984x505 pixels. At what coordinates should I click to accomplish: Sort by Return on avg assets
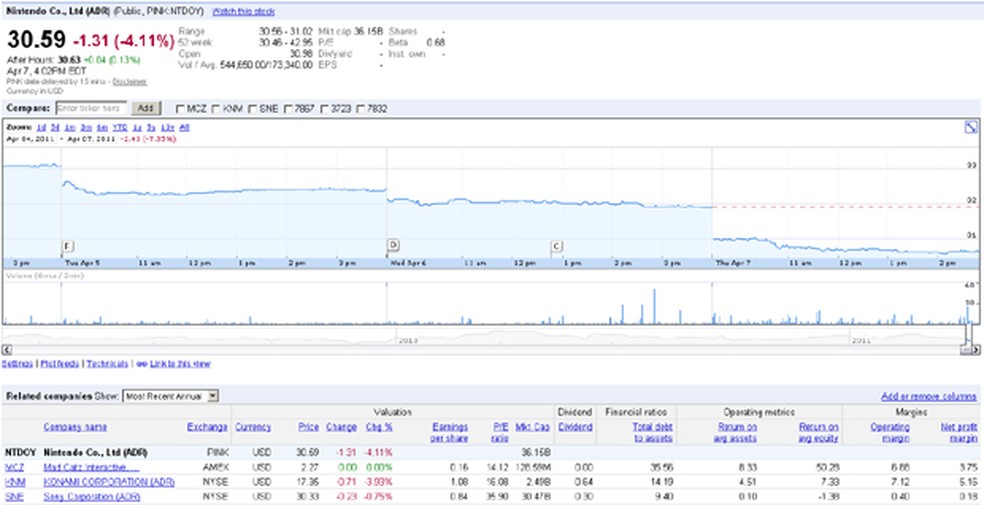pyautogui.click(x=735, y=432)
